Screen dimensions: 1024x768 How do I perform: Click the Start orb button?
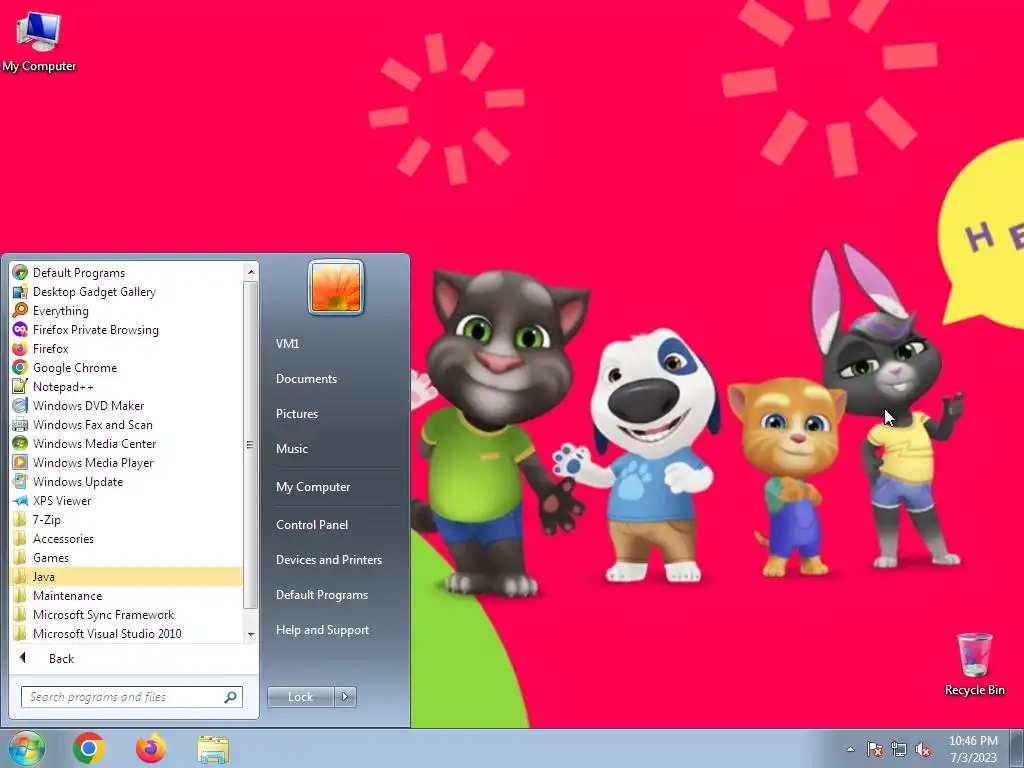pyautogui.click(x=26, y=748)
